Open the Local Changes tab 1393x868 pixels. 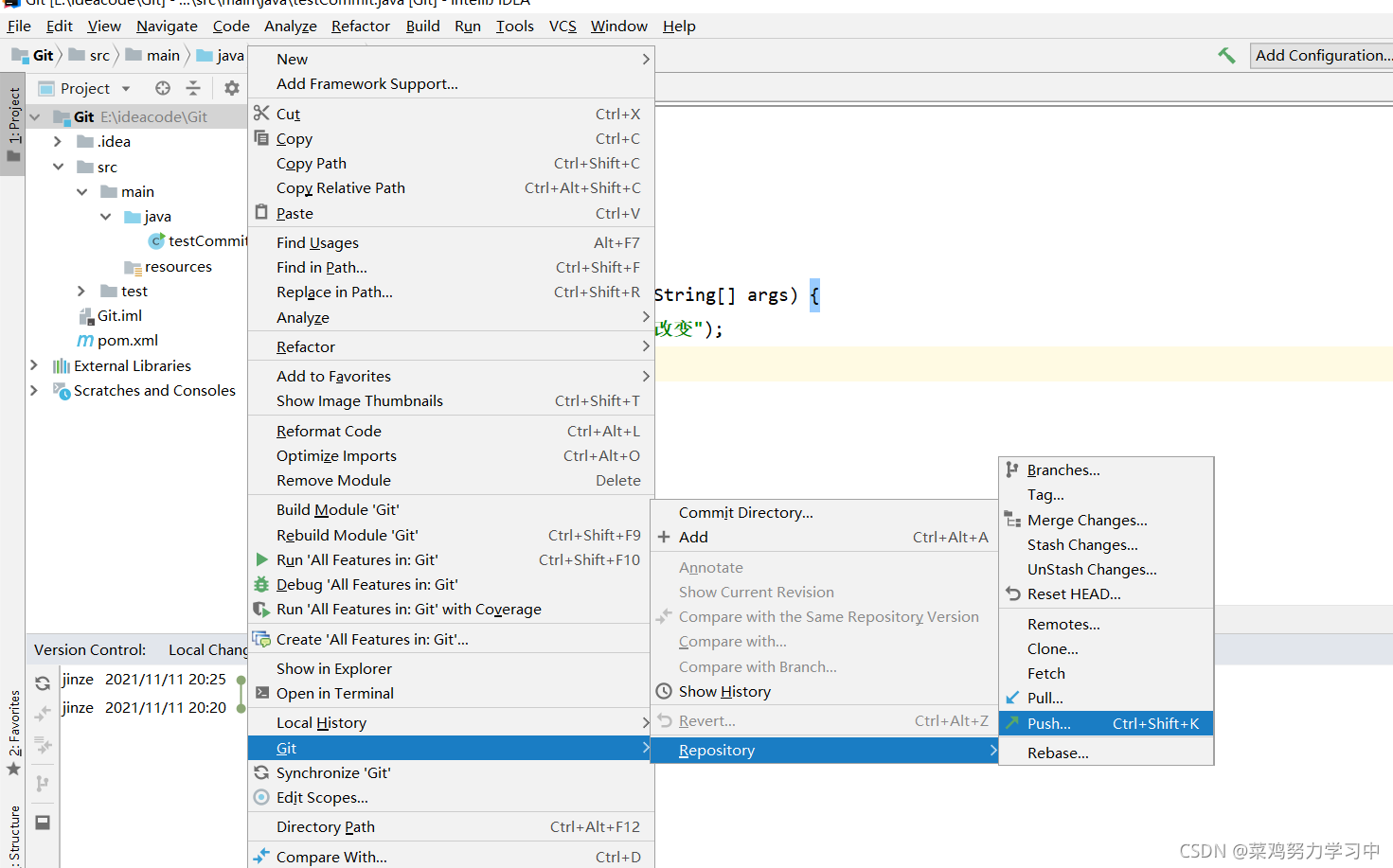[207, 649]
